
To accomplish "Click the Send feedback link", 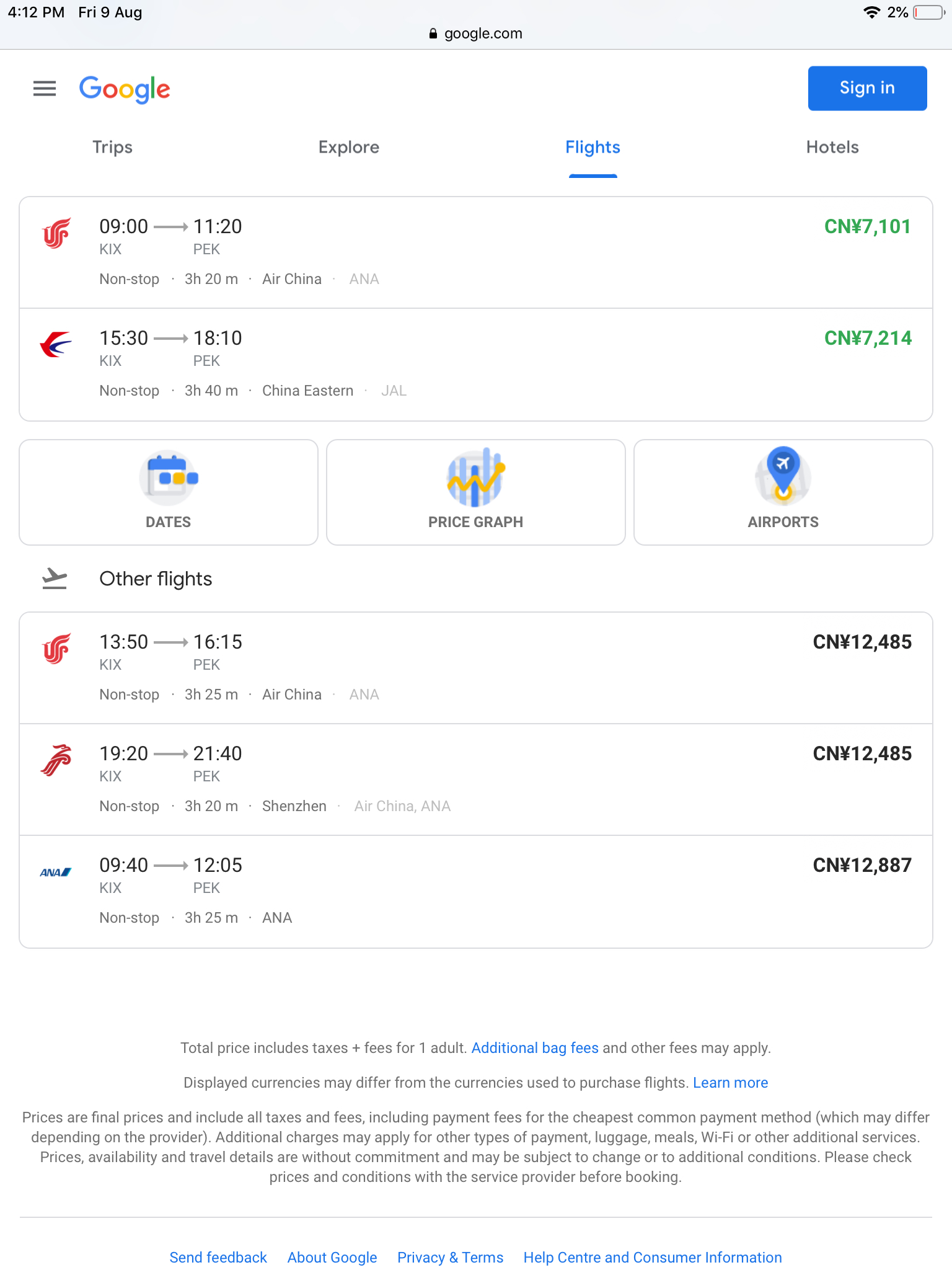I will 218,1258.
